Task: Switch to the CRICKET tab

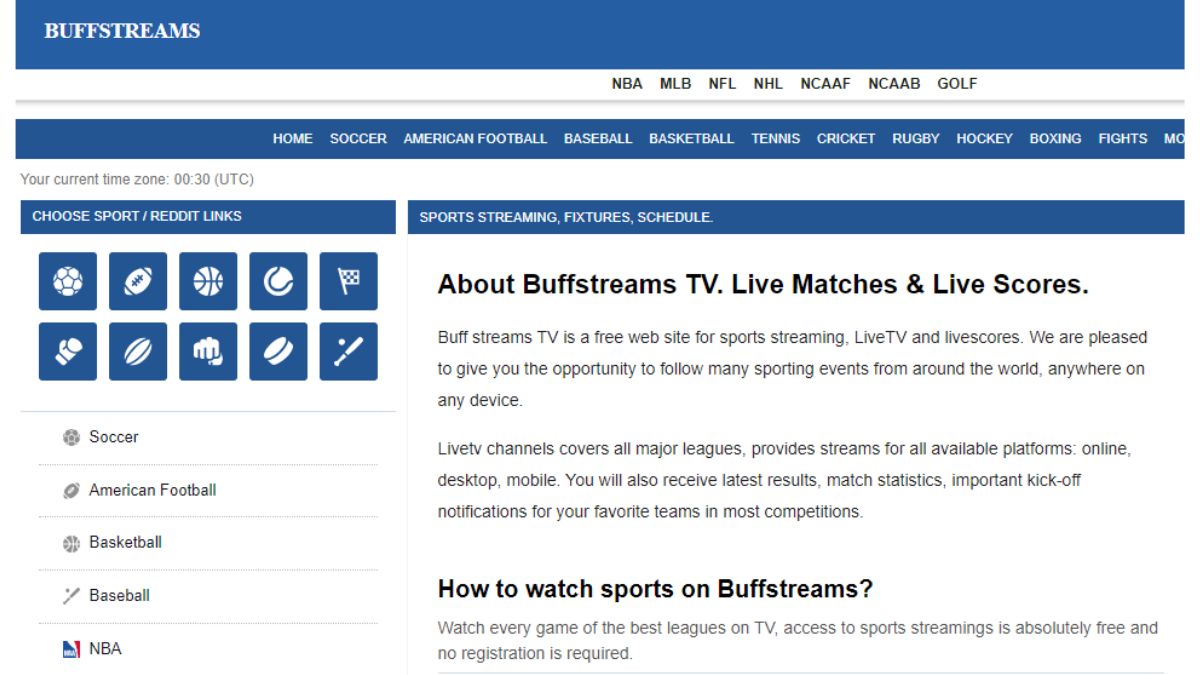Action: coord(845,138)
